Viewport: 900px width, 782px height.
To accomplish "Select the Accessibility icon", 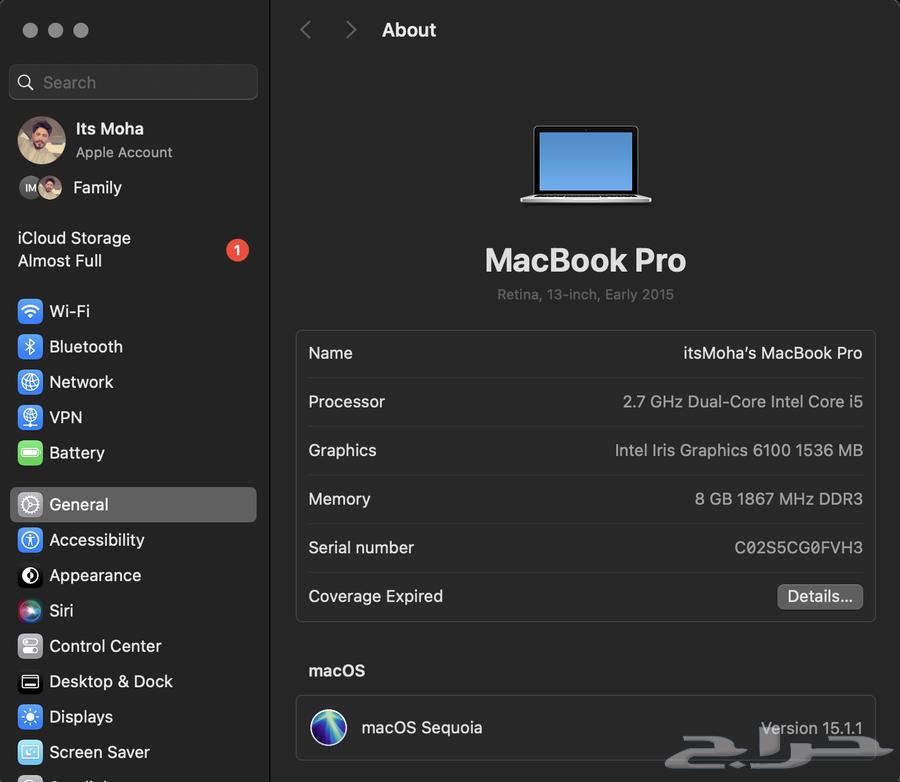I will (x=30, y=540).
